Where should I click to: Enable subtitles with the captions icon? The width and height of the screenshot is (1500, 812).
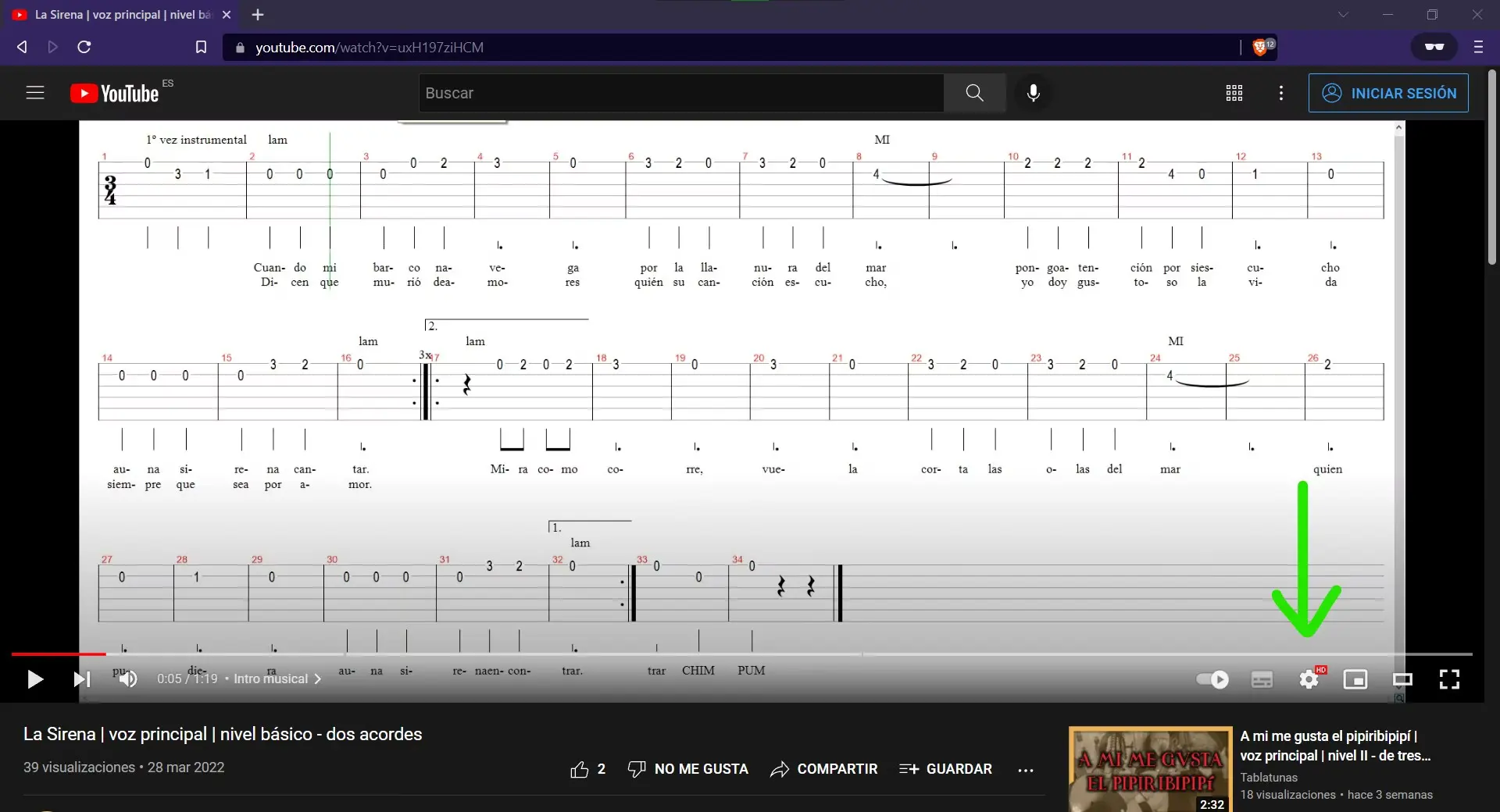[x=1262, y=679]
